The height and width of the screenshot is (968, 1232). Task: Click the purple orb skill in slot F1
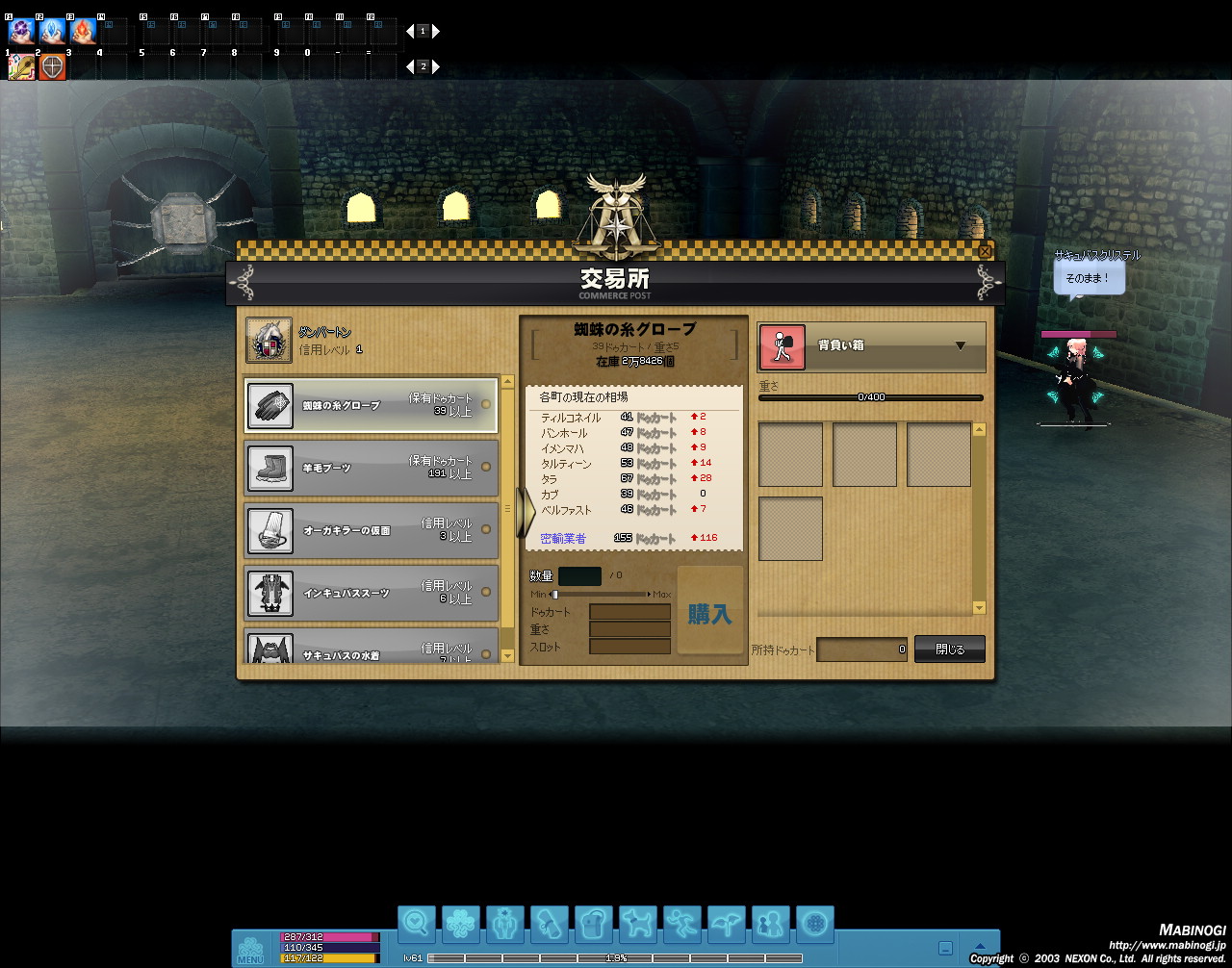point(21,32)
